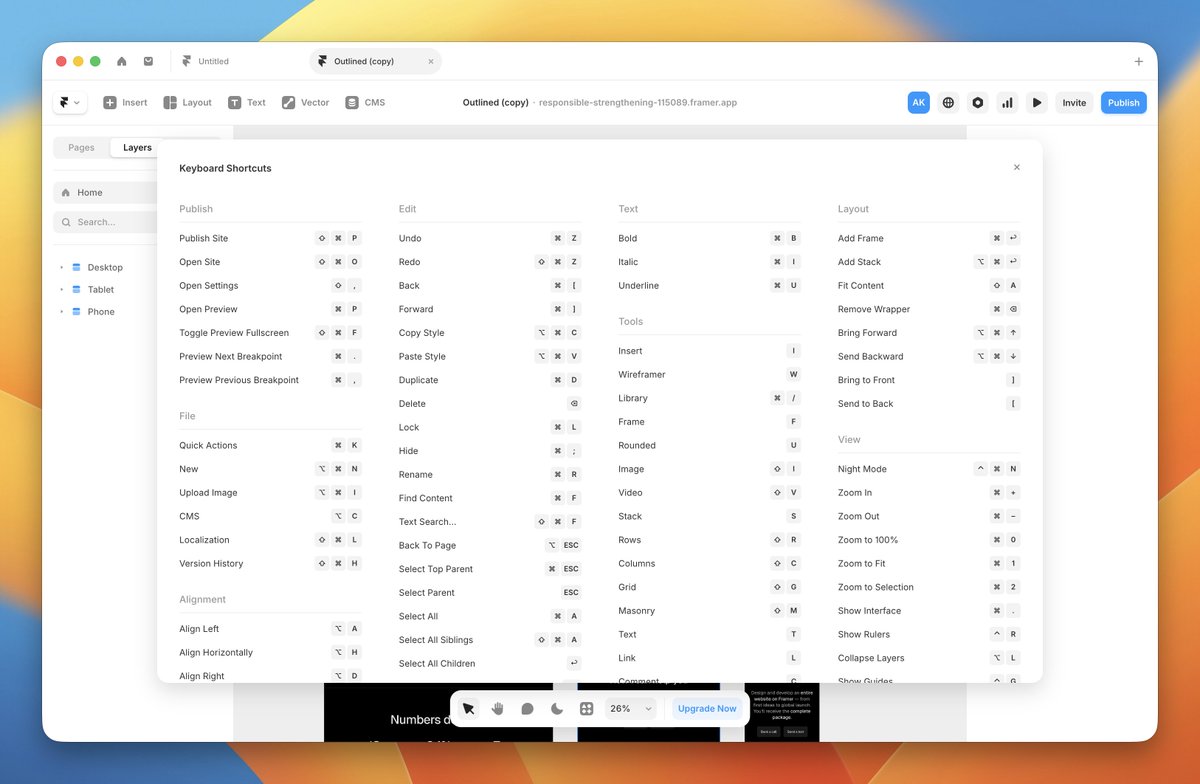Open the site settings hexagon icon
This screenshot has width=1200, height=784.
coord(978,102)
